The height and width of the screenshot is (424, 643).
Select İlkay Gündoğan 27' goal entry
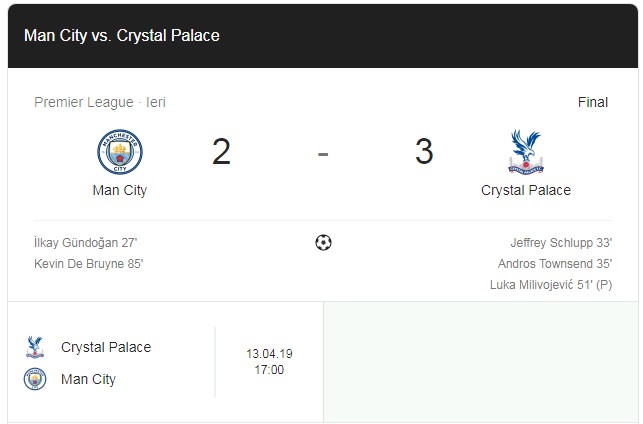pyautogui.click(x=86, y=242)
